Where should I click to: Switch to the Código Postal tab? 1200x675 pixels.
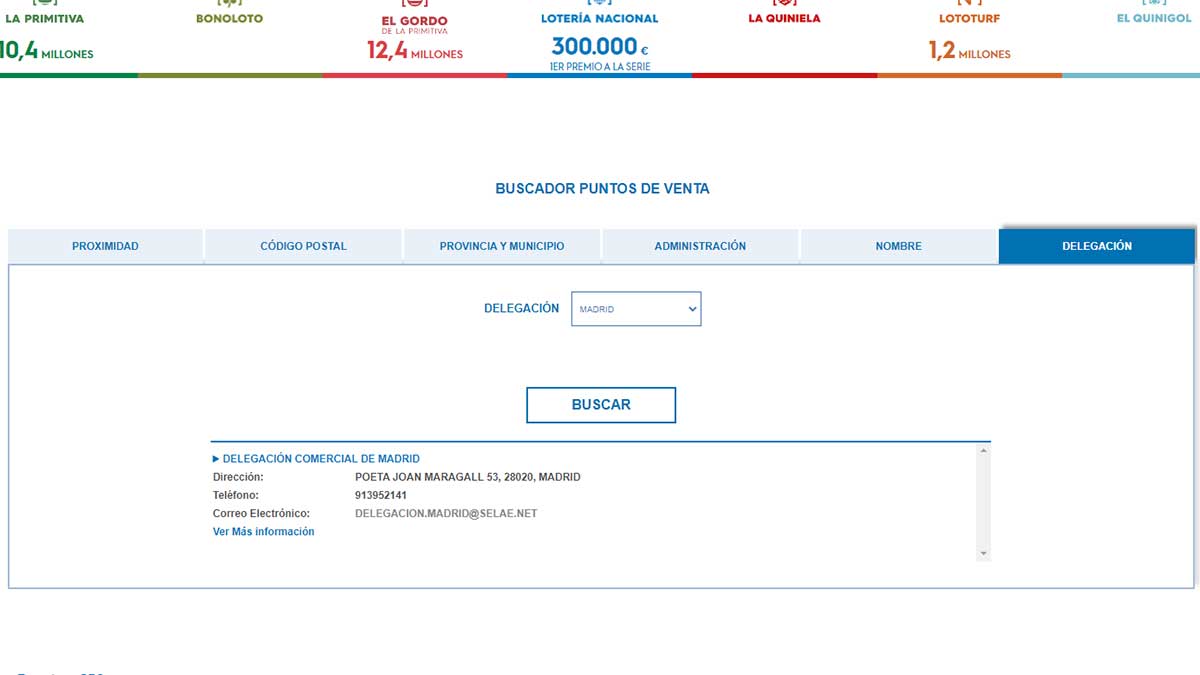(303, 246)
